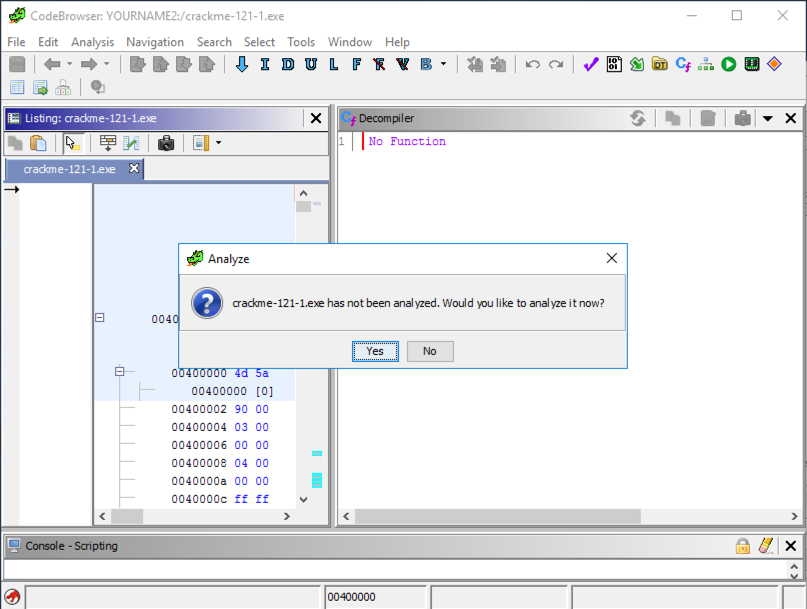Click Decompiler refresh icon

638,118
